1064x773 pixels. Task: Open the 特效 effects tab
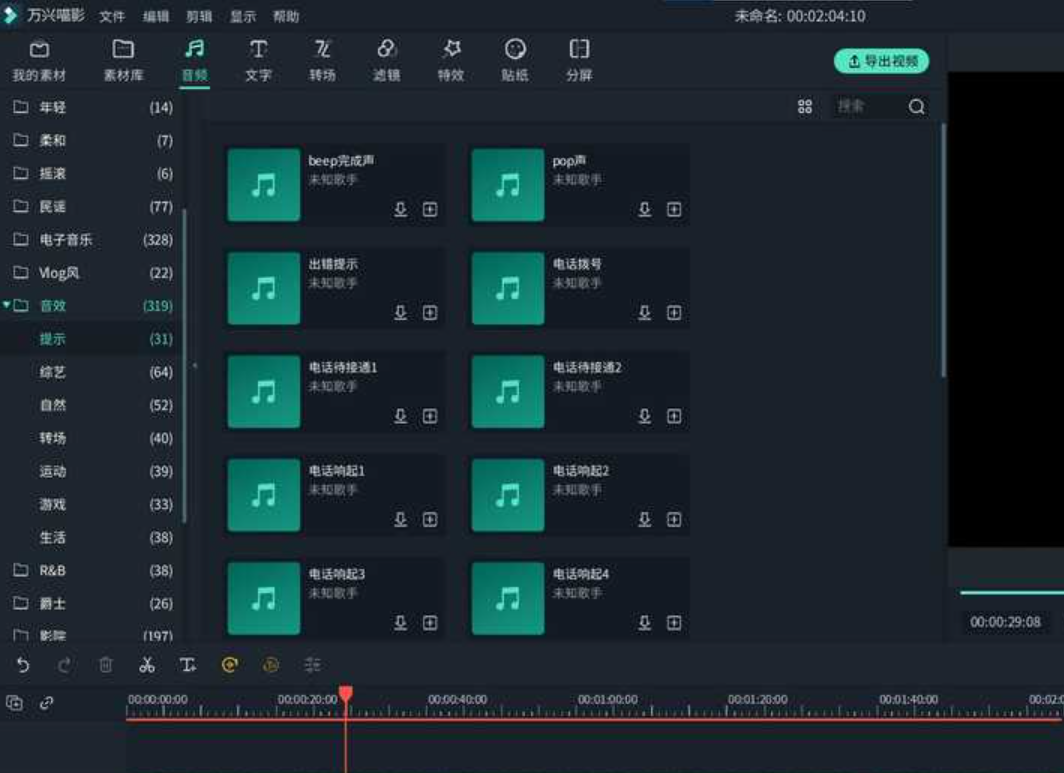(x=451, y=61)
